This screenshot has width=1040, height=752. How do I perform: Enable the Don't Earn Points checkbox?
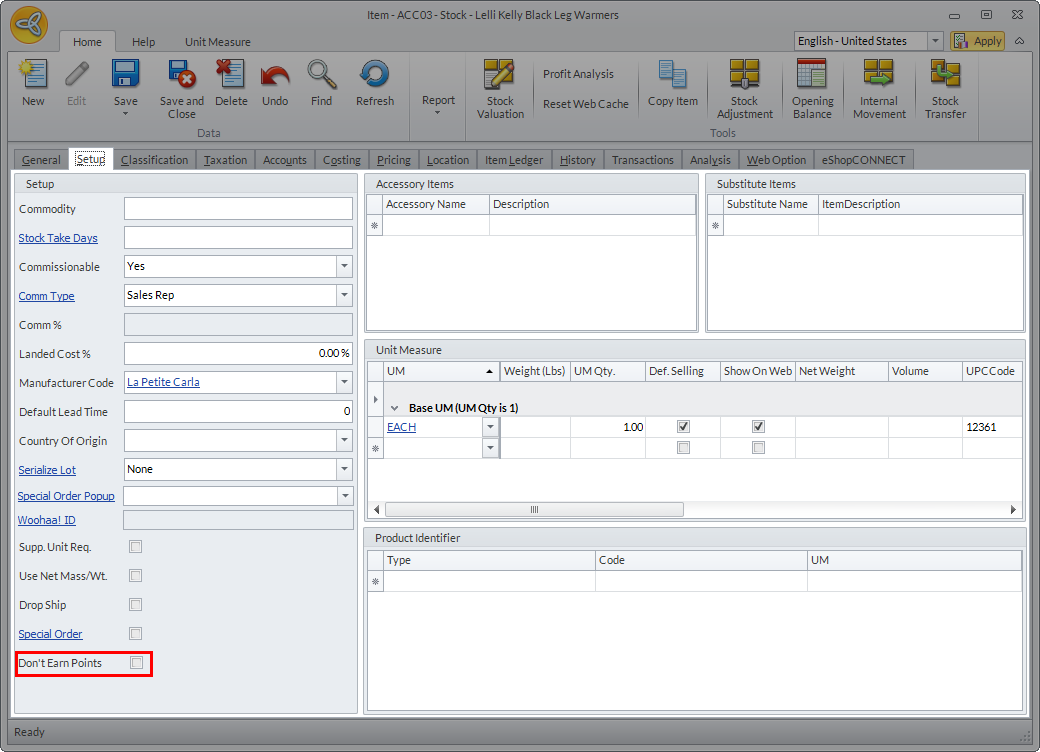pyautogui.click(x=136, y=662)
